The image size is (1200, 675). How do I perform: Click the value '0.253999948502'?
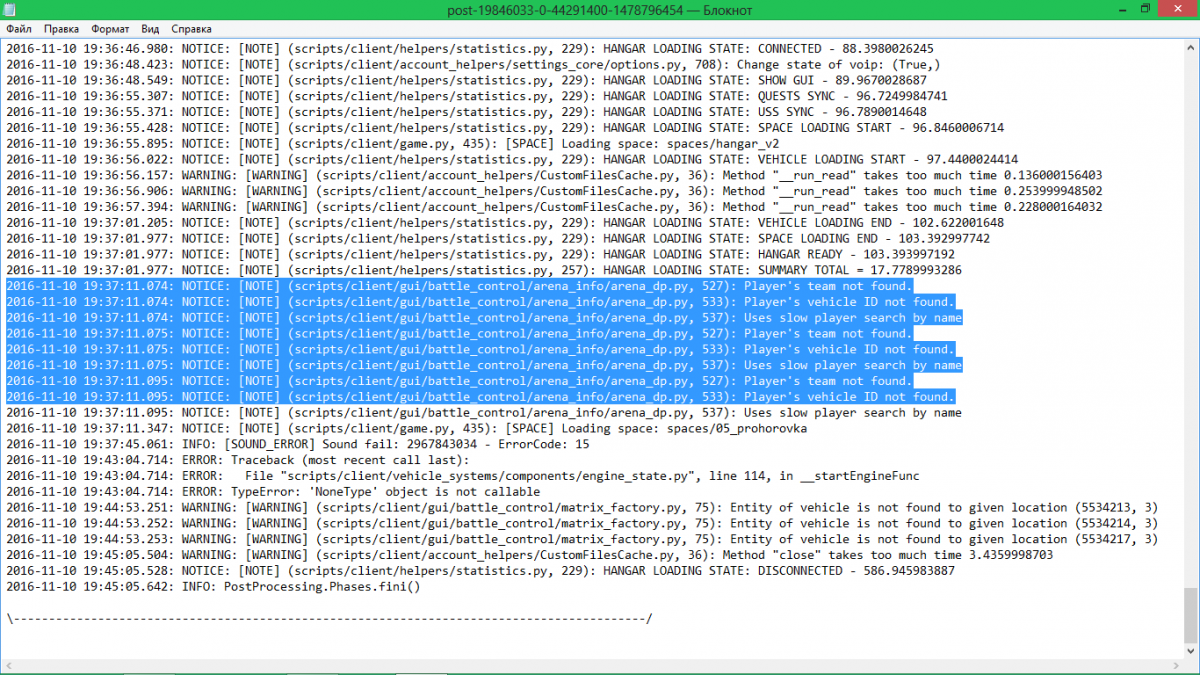(x=1053, y=191)
